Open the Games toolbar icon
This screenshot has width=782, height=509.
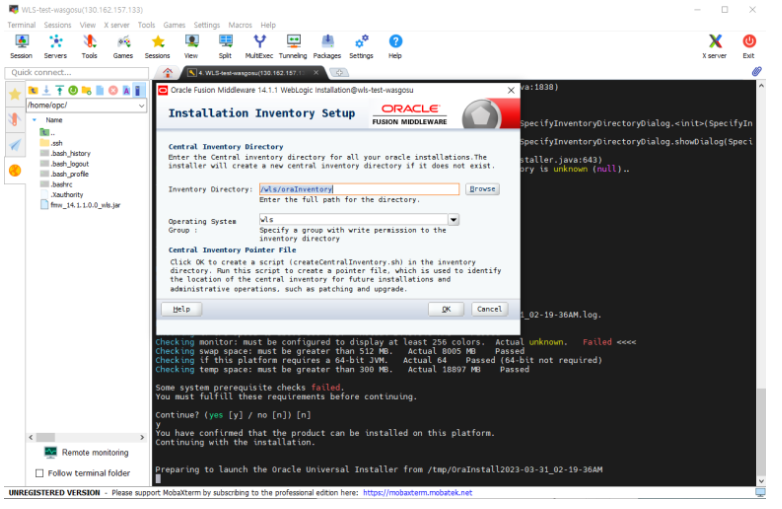coord(123,46)
